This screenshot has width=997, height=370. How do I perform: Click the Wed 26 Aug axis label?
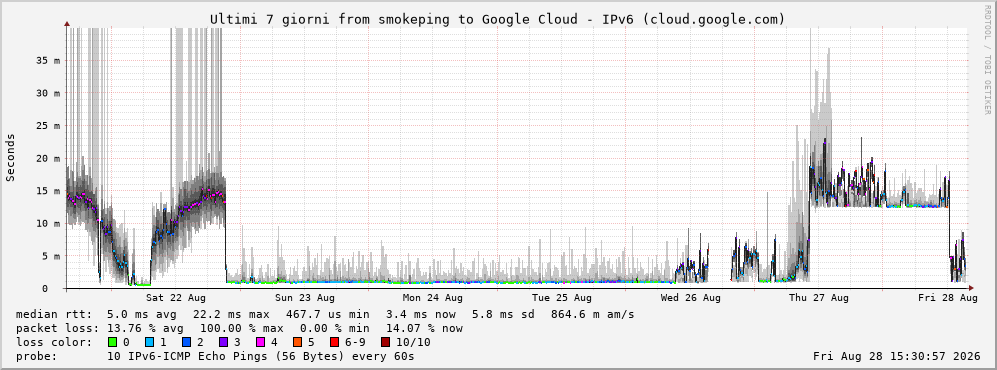[x=691, y=298]
